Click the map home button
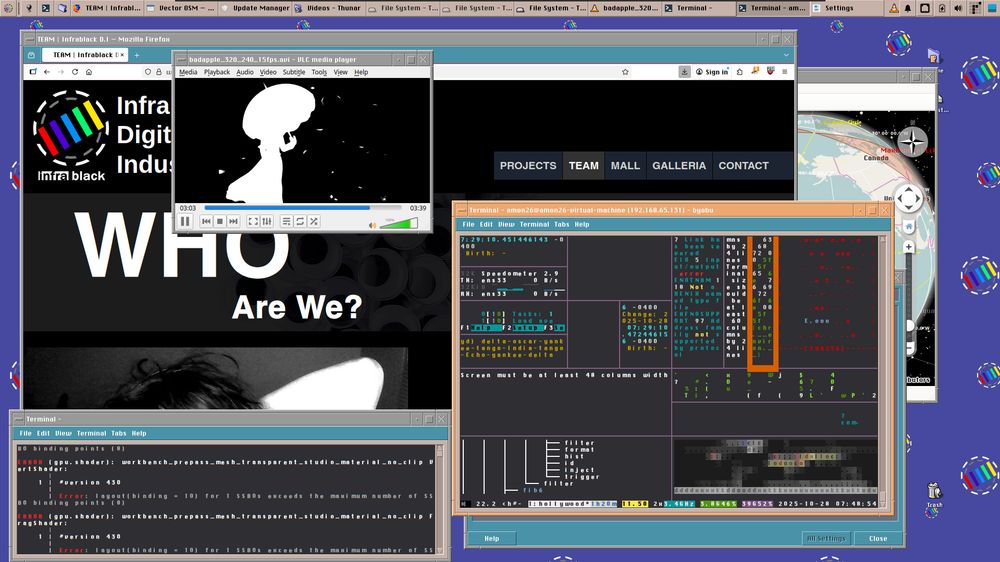This screenshot has height=562, width=1000. point(909,226)
